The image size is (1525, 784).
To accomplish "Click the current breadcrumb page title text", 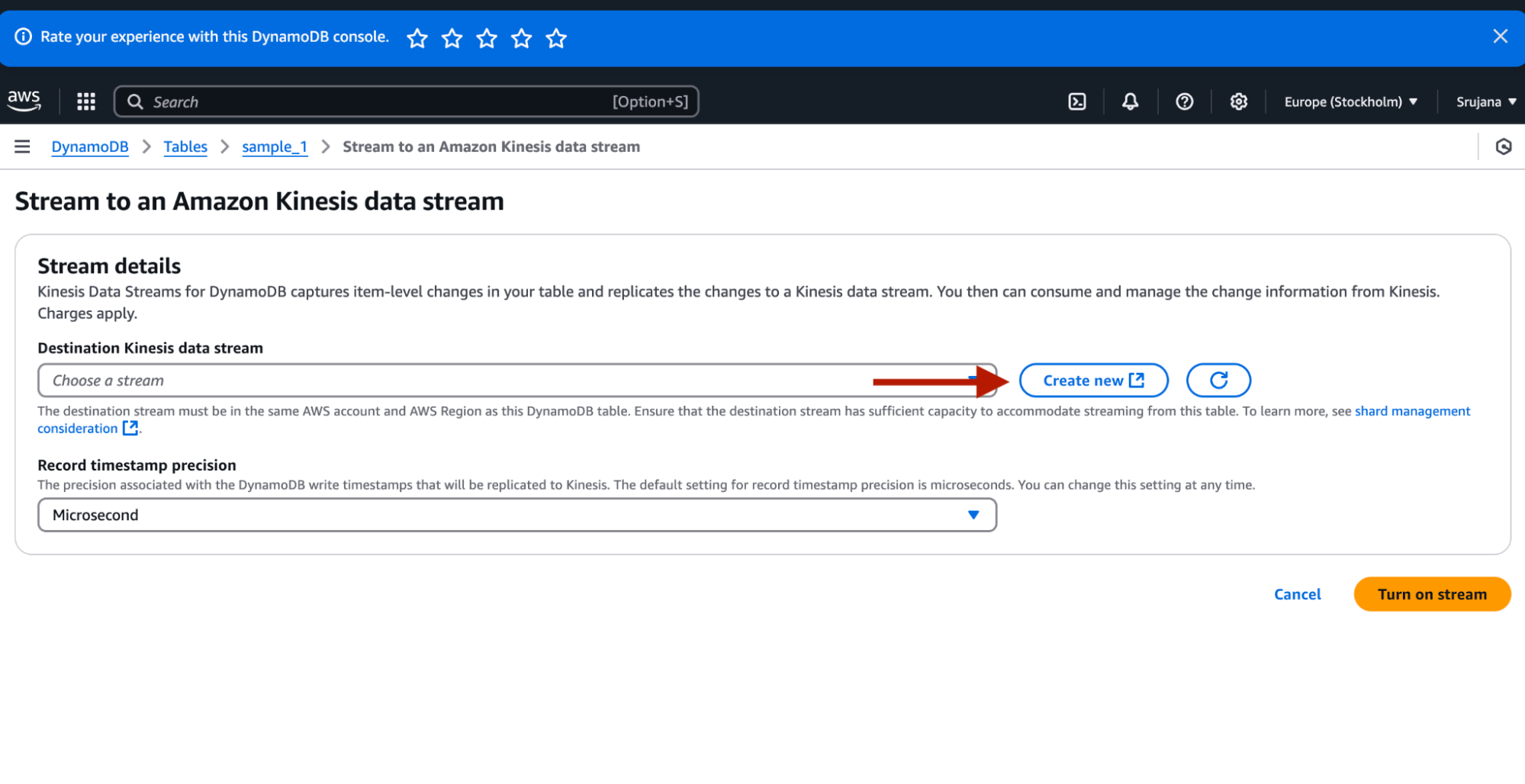I will tap(491, 146).
